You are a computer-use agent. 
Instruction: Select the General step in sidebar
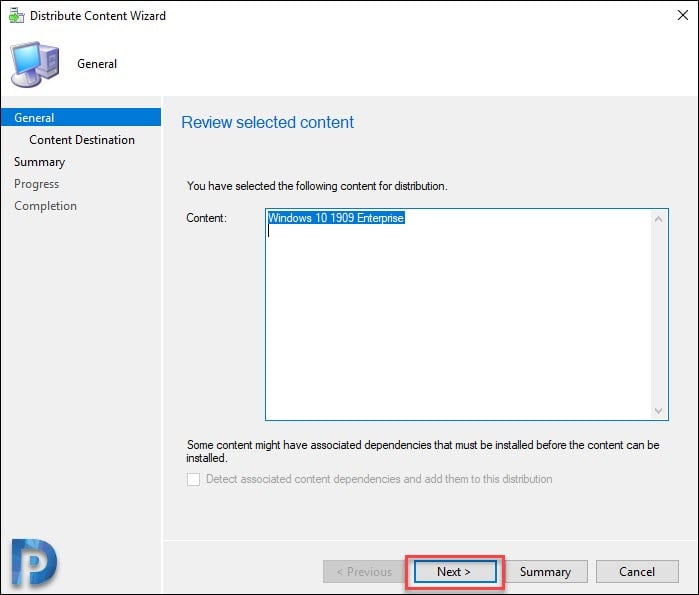point(81,117)
